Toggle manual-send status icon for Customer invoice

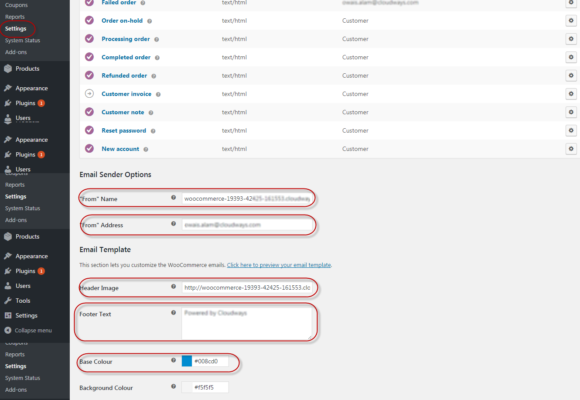(x=89, y=94)
